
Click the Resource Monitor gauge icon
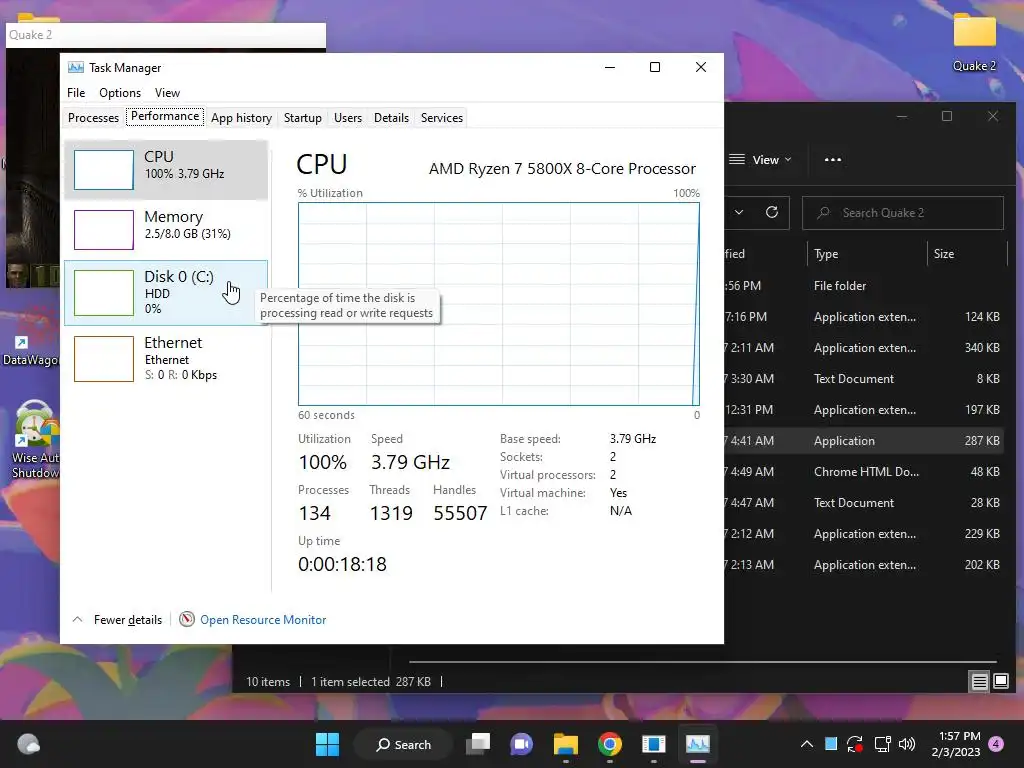[187, 619]
